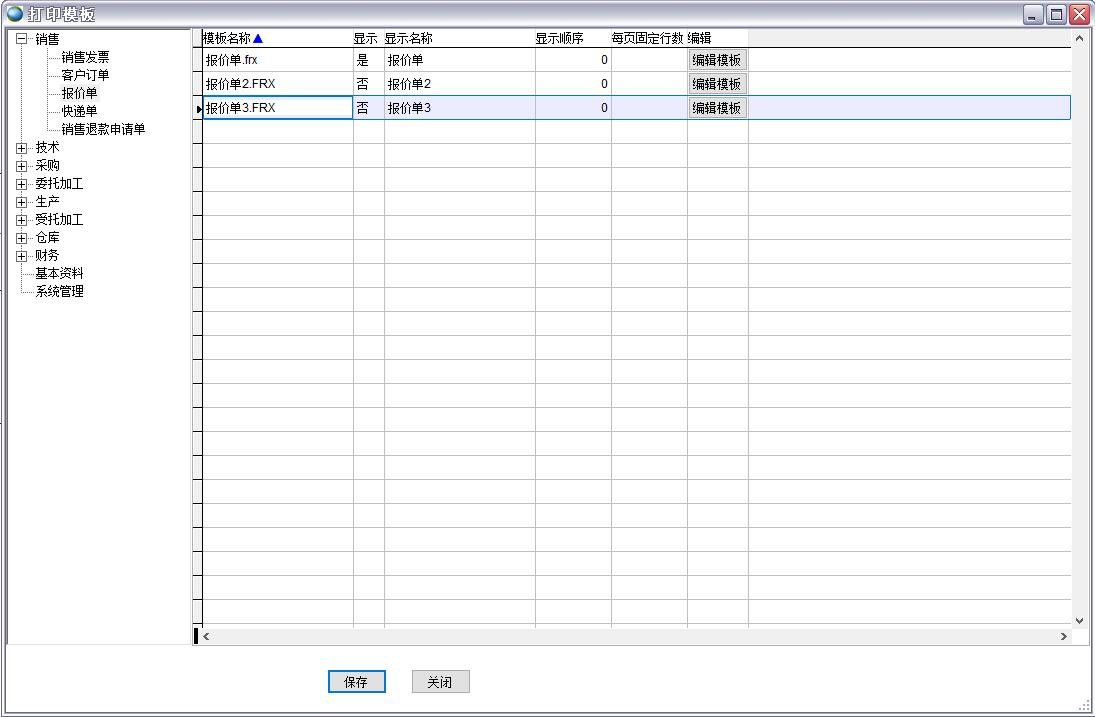The height and width of the screenshot is (717, 1095).
Task: Expand the 技术 tree node
Action: coord(22,148)
